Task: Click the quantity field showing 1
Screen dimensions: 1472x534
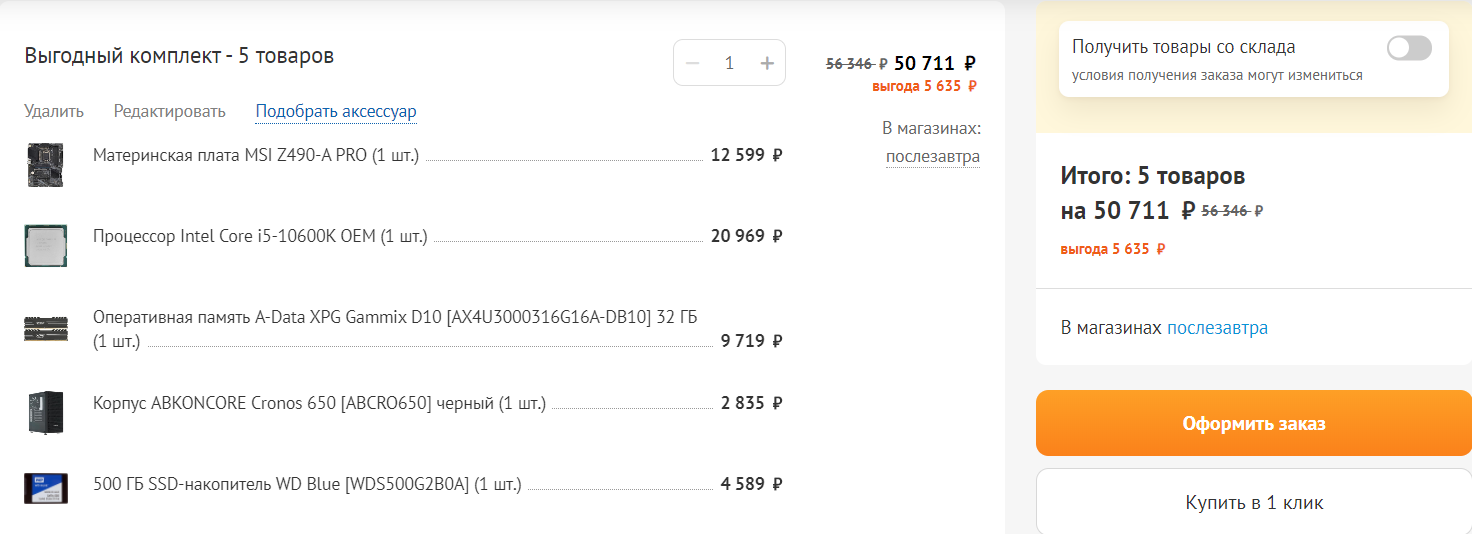Action: [729, 63]
